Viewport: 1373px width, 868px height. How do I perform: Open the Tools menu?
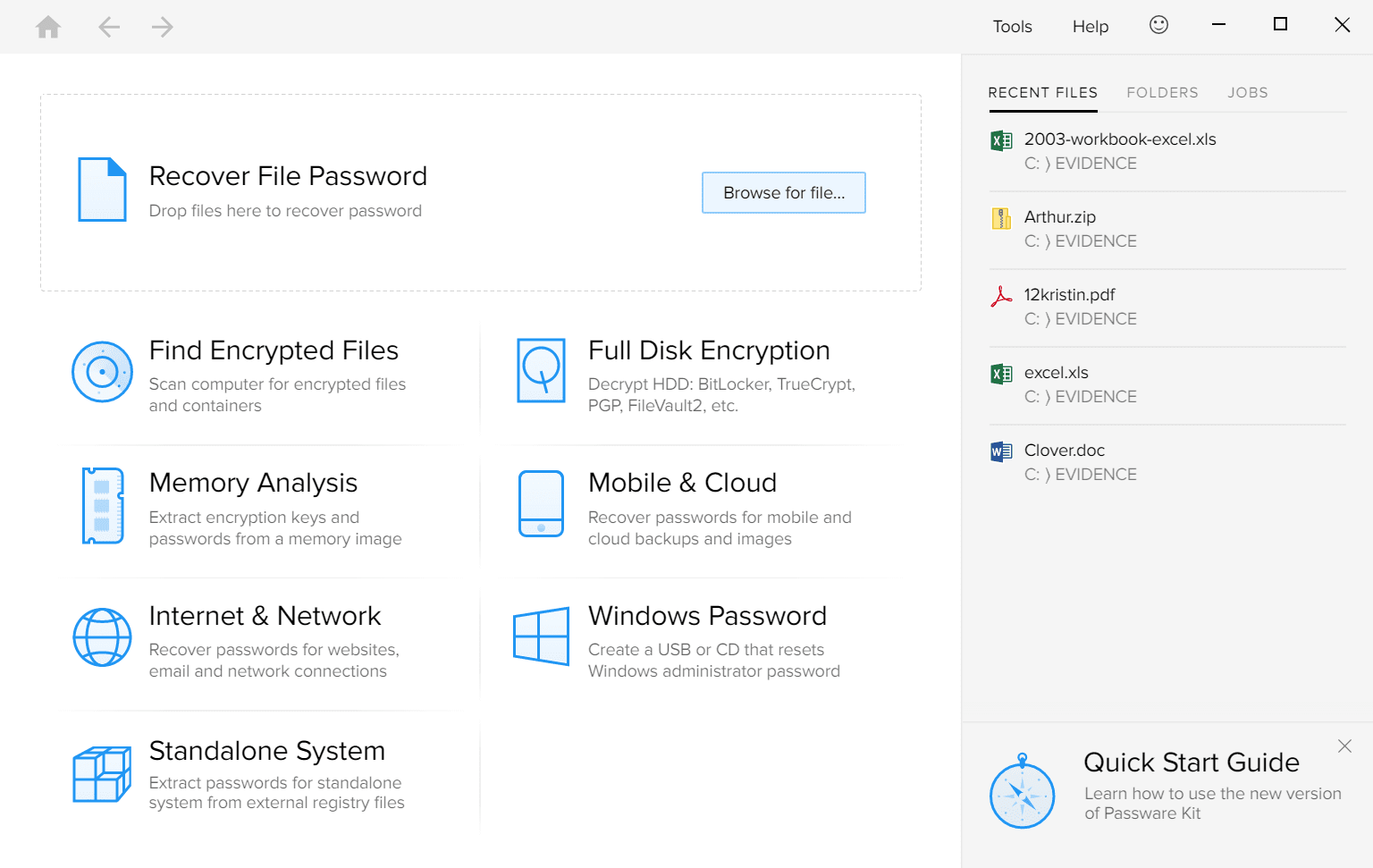coord(1012,26)
